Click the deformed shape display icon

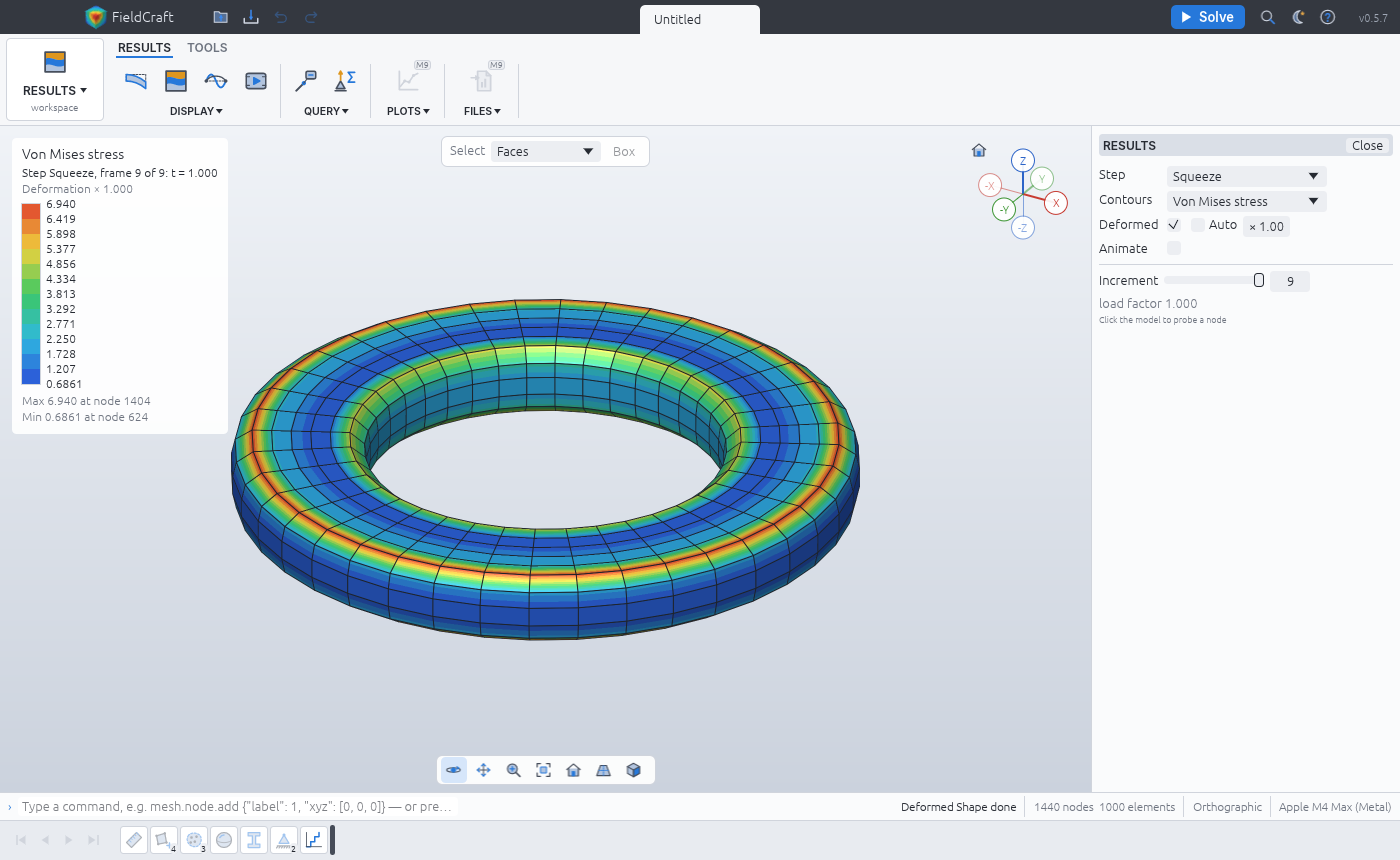[x=136, y=81]
